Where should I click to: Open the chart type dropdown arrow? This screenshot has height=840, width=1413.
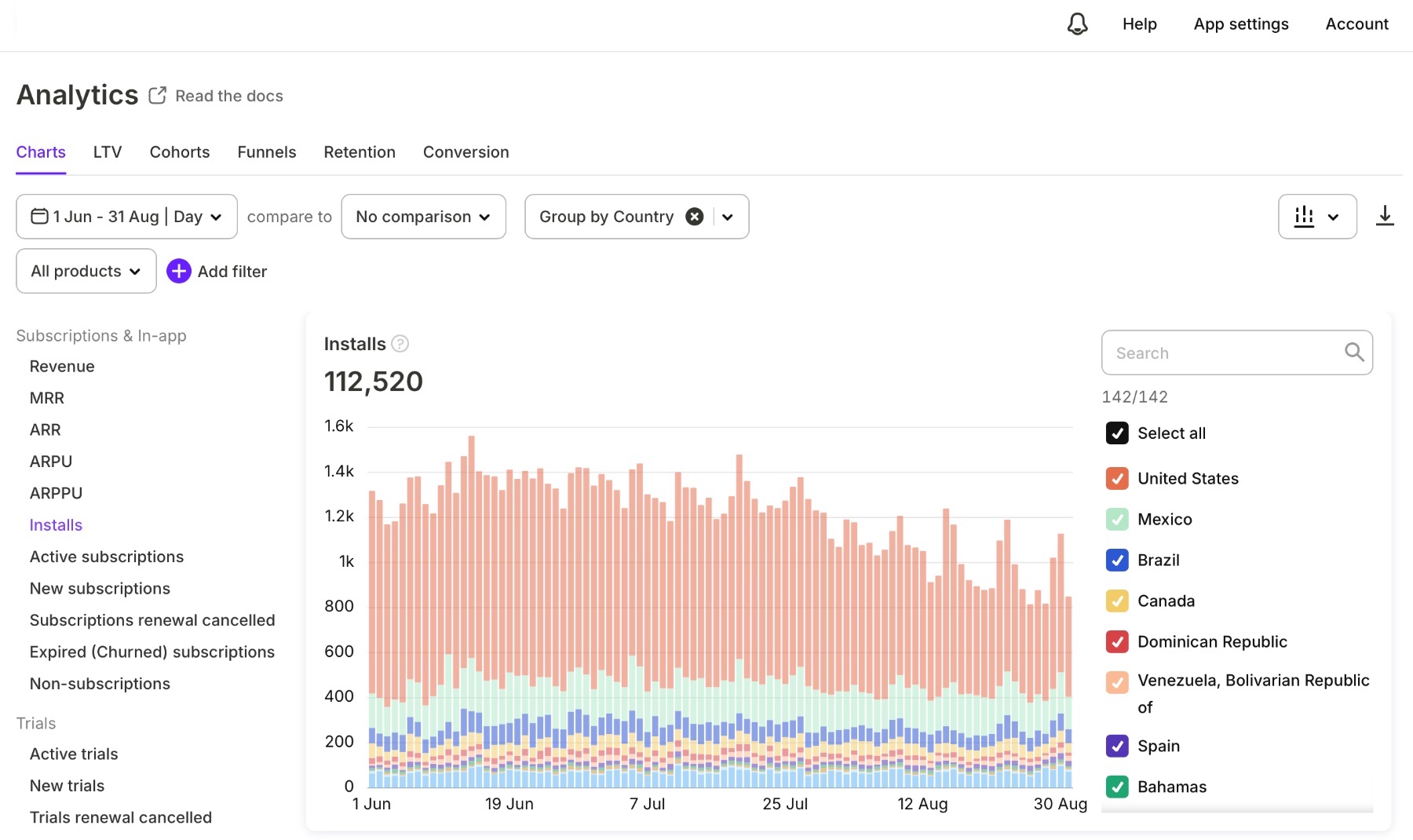(1333, 217)
